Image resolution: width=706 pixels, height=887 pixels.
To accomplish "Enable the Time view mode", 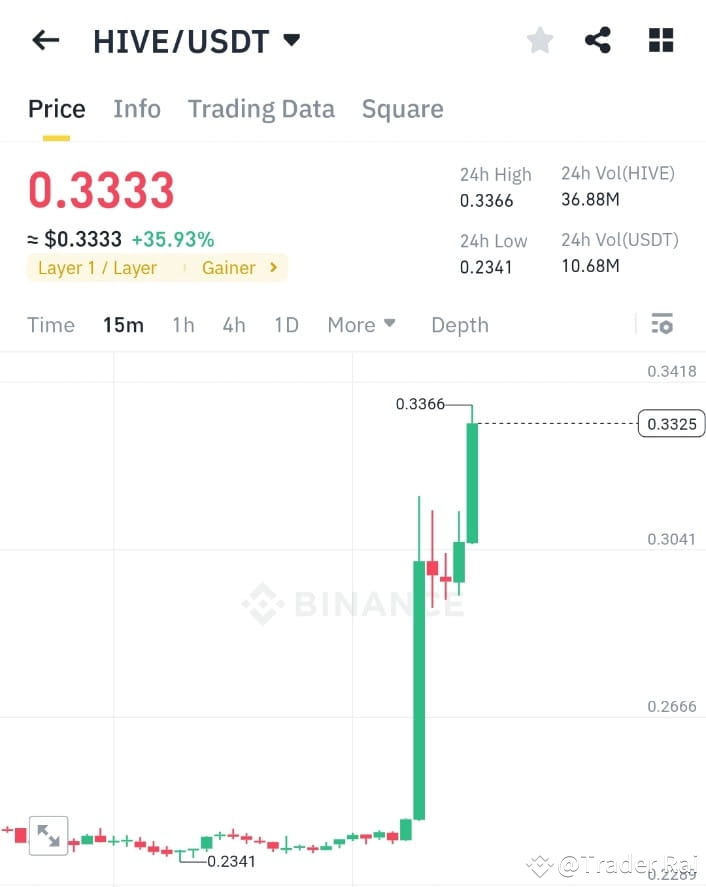I will (x=51, y=324).
